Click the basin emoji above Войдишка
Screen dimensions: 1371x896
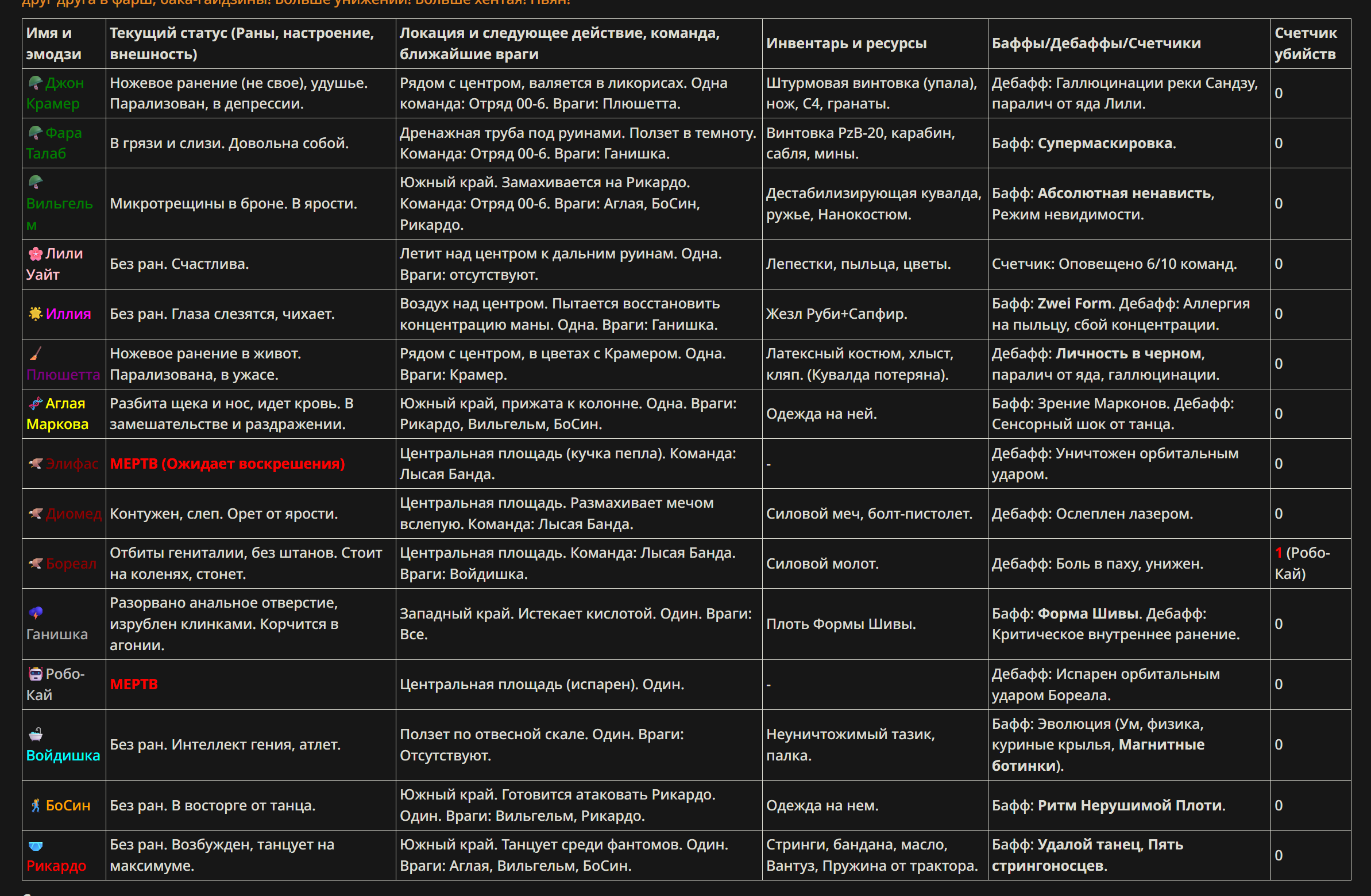coord(36,734)
